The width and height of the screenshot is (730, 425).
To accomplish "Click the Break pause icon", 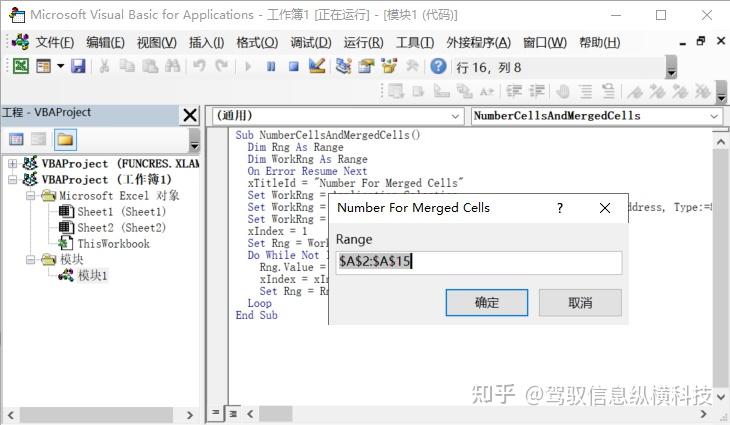I will tap(271, 67).
